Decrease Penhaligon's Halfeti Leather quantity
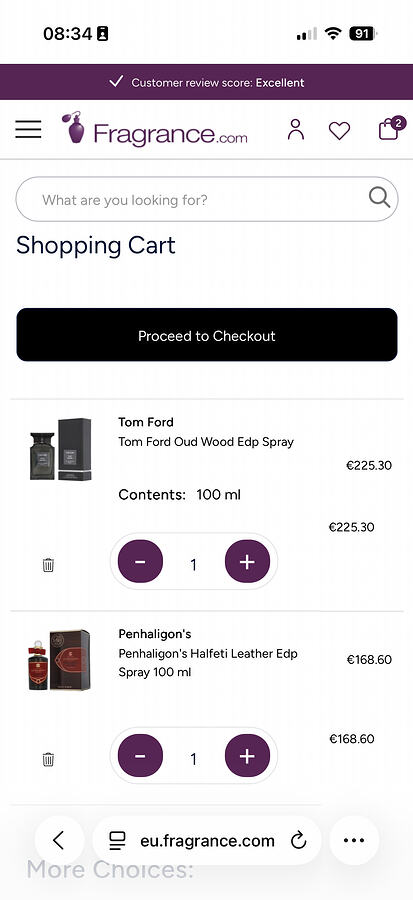Viewport: 413px width, 900px height. [x=141, y=756]
